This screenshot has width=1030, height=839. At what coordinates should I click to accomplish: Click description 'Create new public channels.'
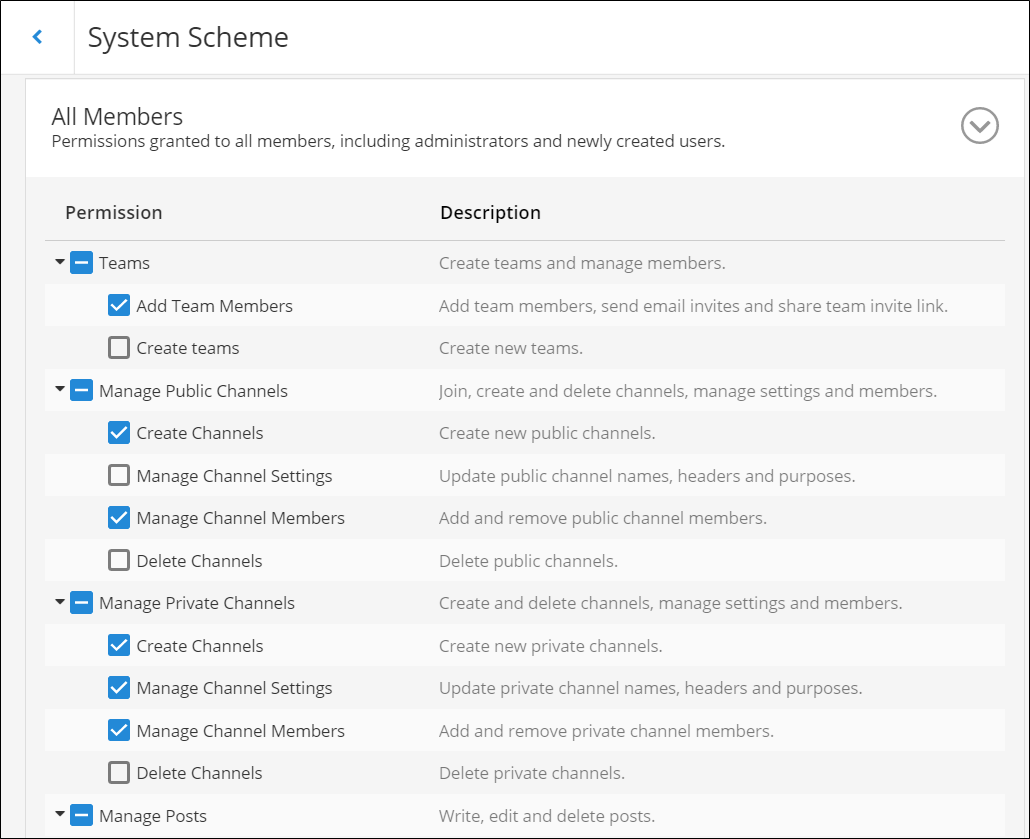tap(547, 433)
